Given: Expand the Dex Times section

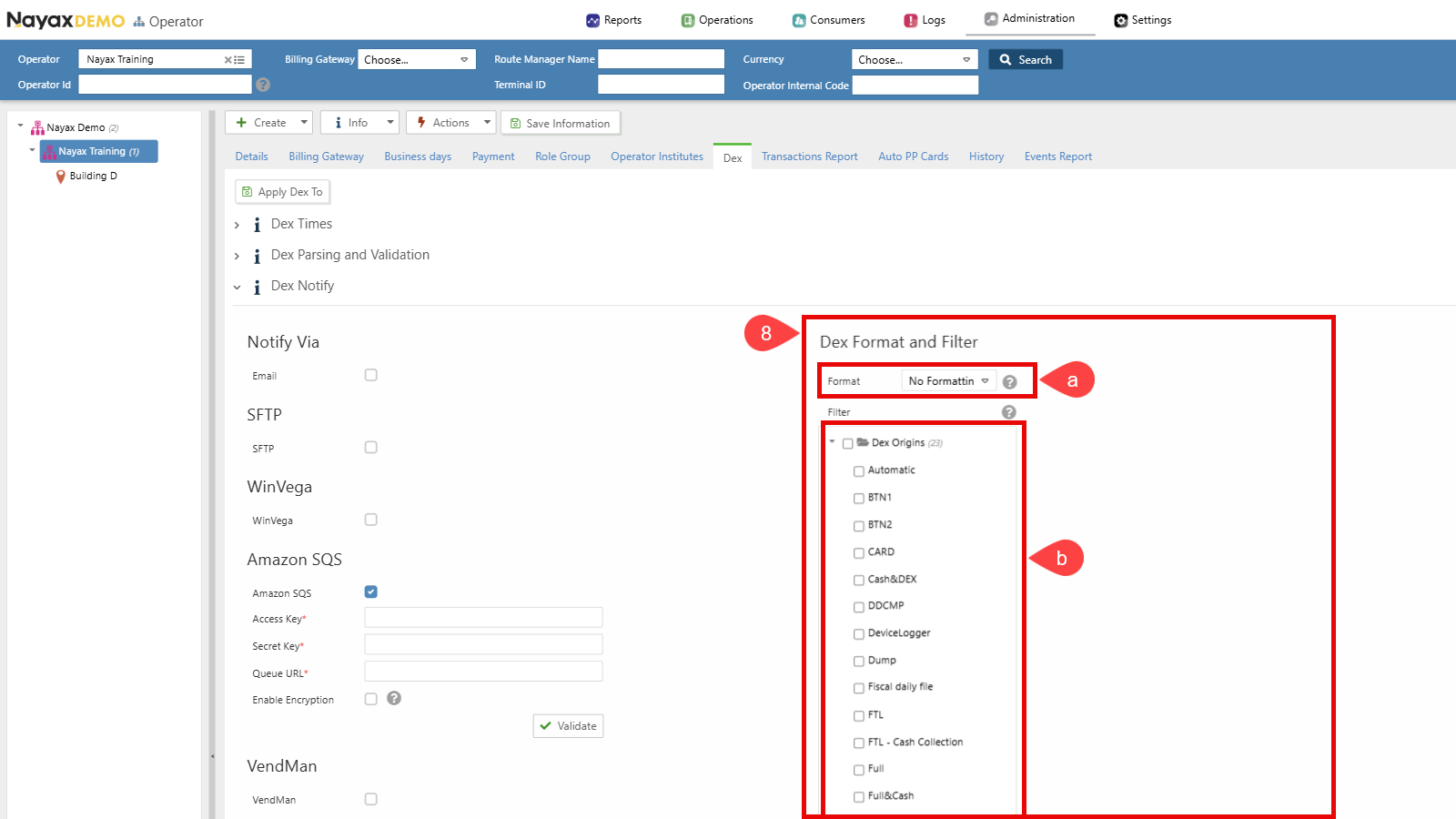Looking at the screenshot, I should [x=237, y=225].
